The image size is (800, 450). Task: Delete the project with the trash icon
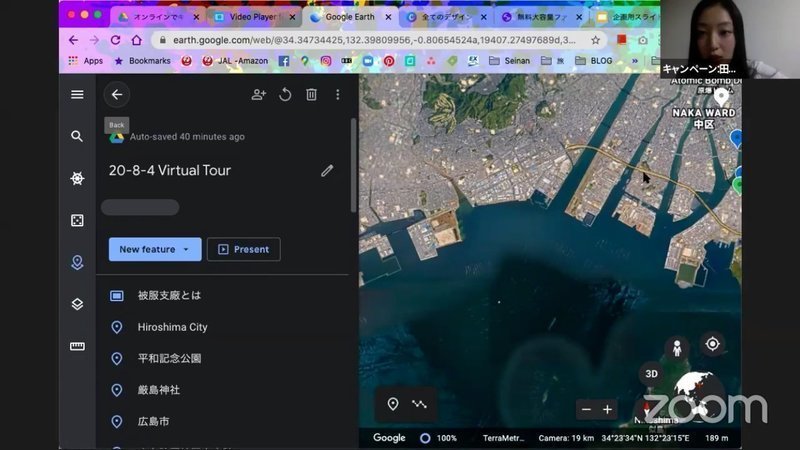[x=311, y=94]
